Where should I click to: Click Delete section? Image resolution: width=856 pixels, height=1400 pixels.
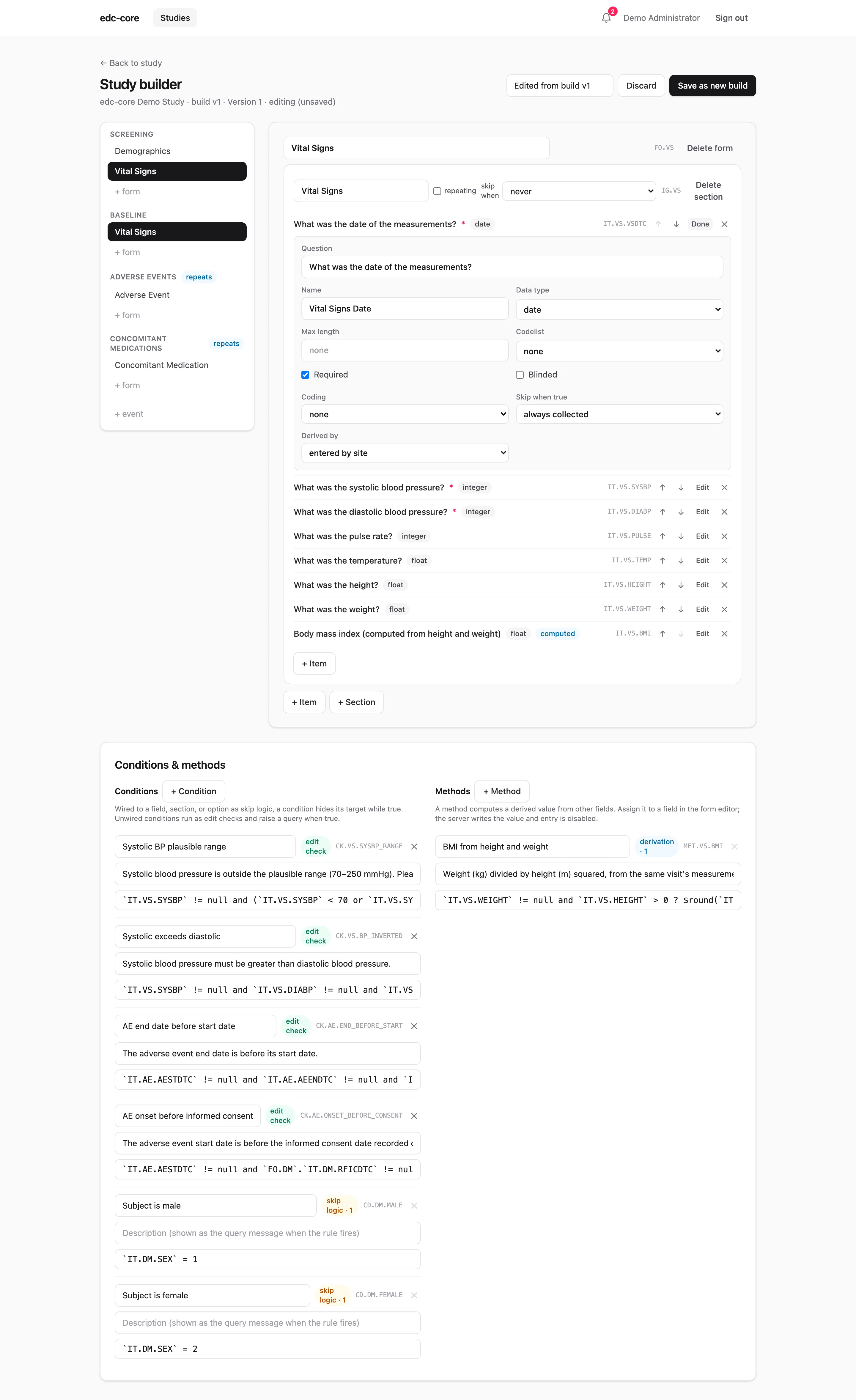[x=708, y=191]
